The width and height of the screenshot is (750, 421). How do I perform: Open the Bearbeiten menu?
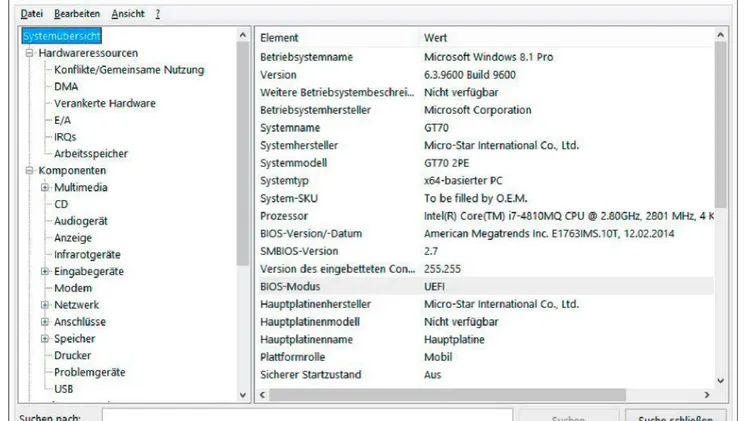(77, 14)
